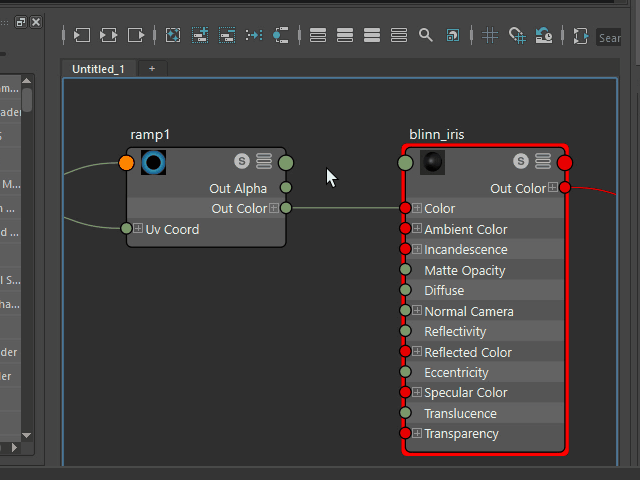Click the search field in the toolbar

coord(609,37)
